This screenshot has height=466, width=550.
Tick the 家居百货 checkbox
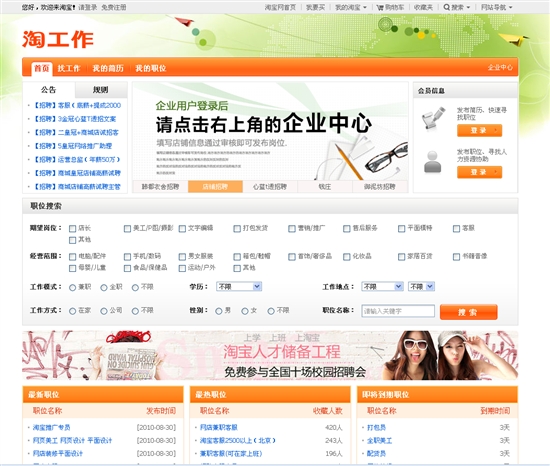click(x=402, y=257)
